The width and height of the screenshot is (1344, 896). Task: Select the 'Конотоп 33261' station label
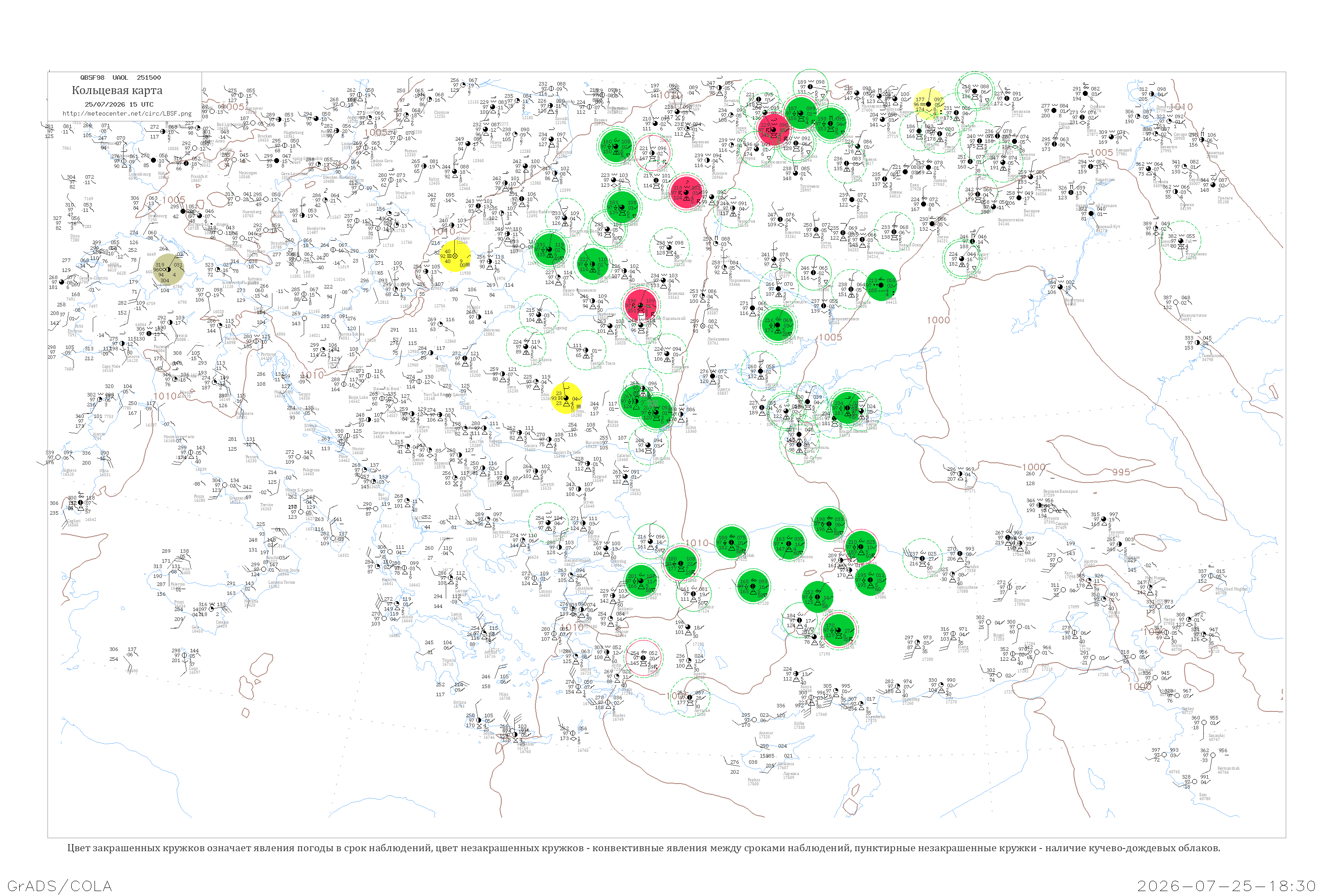click(793, 234)
